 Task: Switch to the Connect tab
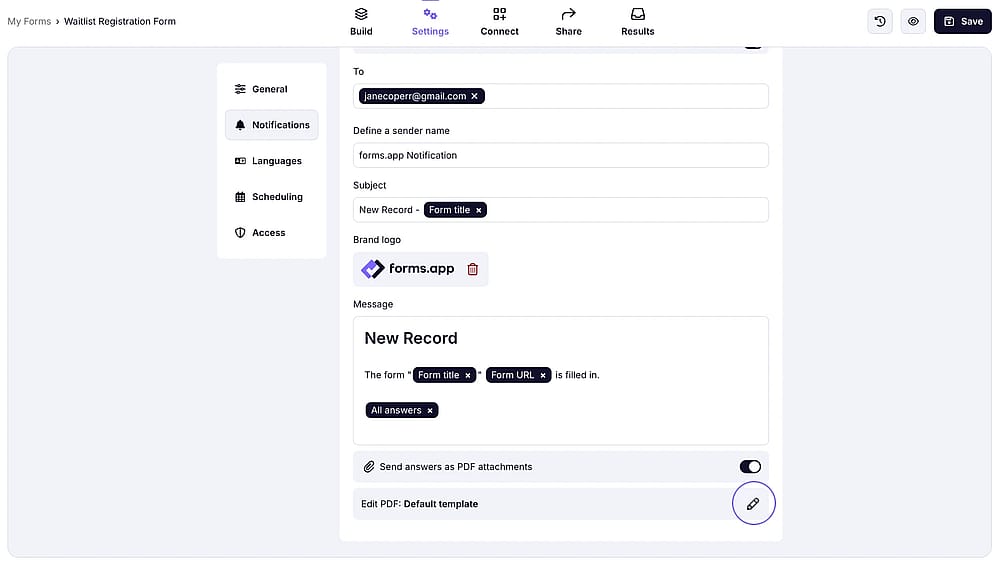point(499,22)
